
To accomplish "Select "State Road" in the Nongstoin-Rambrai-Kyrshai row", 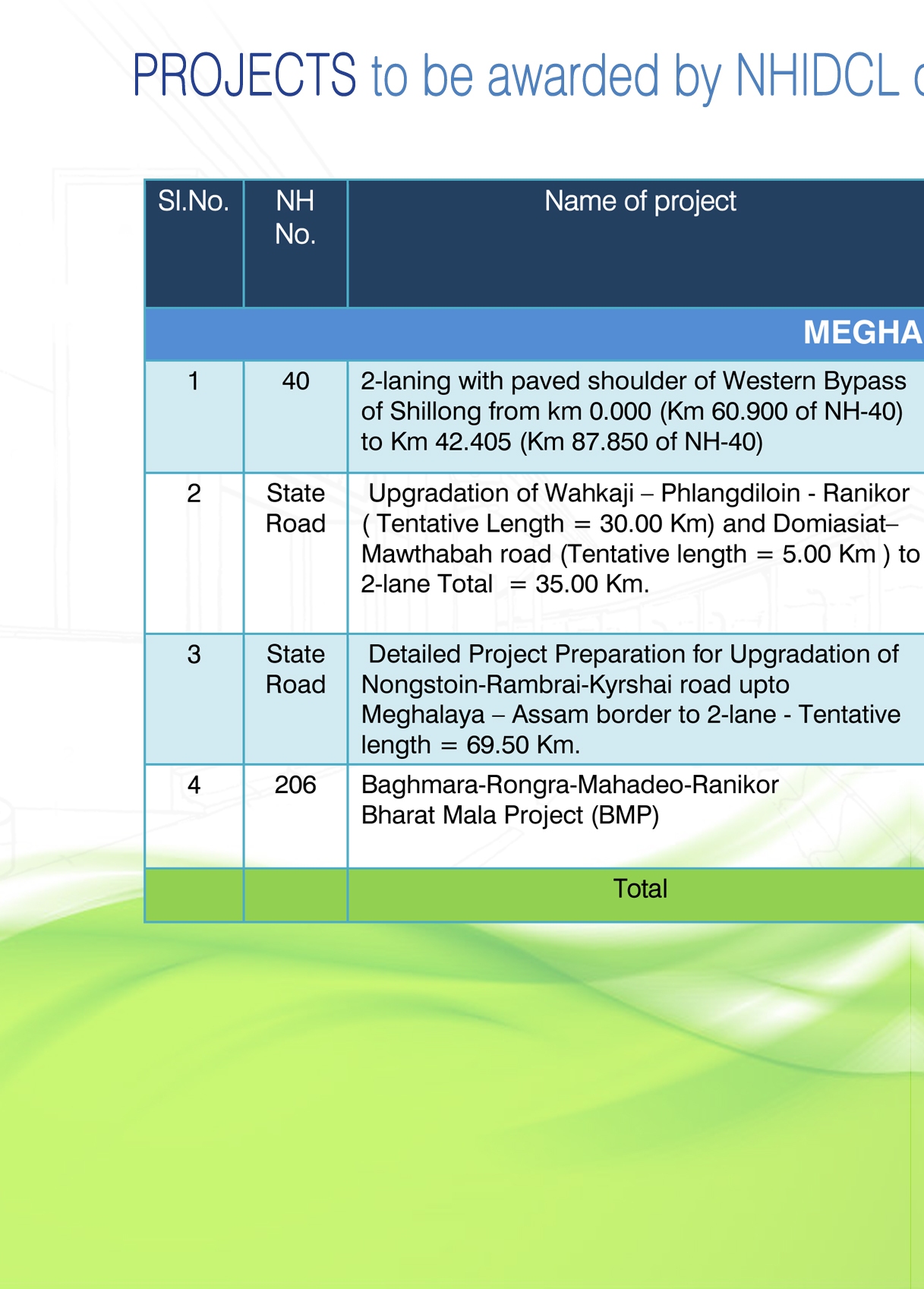I will pyautogui.click(x=295, y=669).
